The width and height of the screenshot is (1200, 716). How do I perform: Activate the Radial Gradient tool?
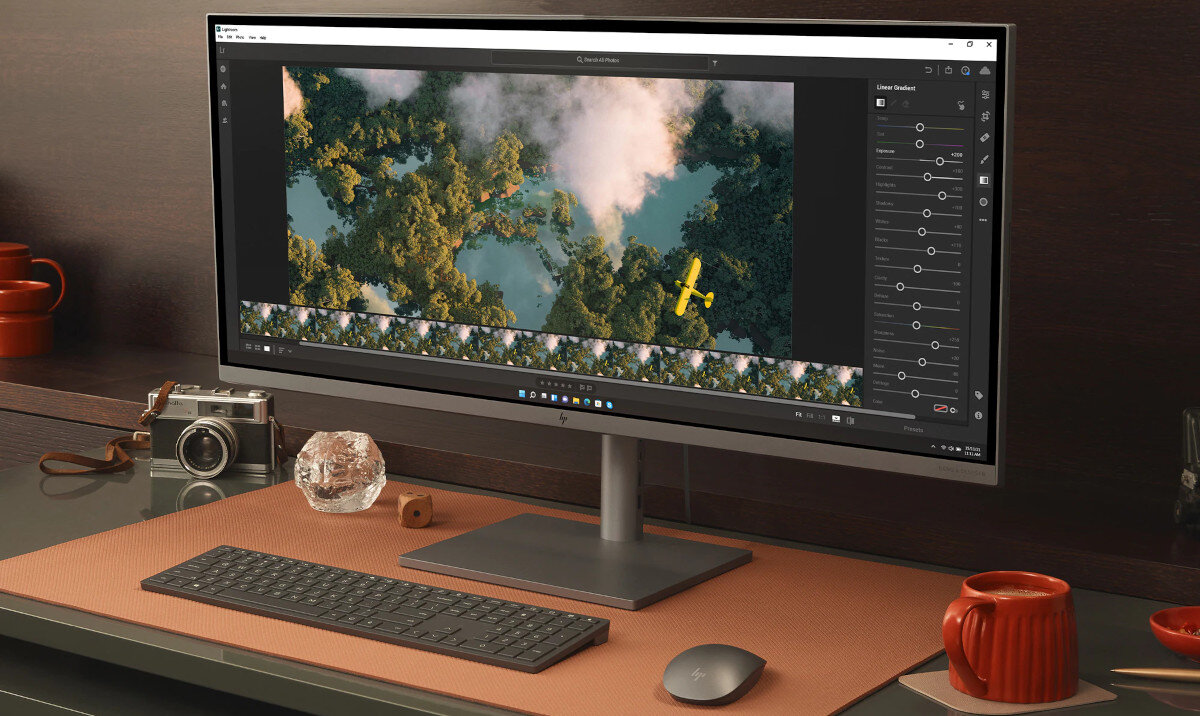(x=983, y=201)
